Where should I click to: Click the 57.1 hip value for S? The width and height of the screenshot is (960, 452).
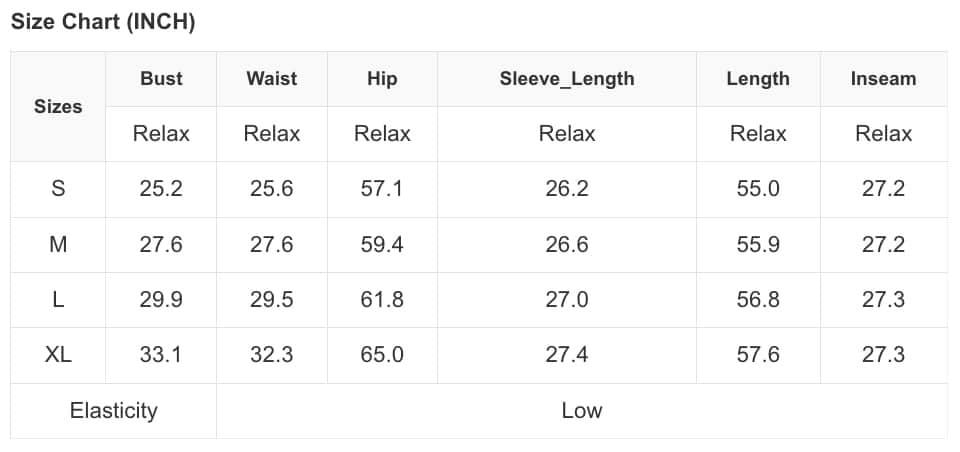click(x=382, y=189)
